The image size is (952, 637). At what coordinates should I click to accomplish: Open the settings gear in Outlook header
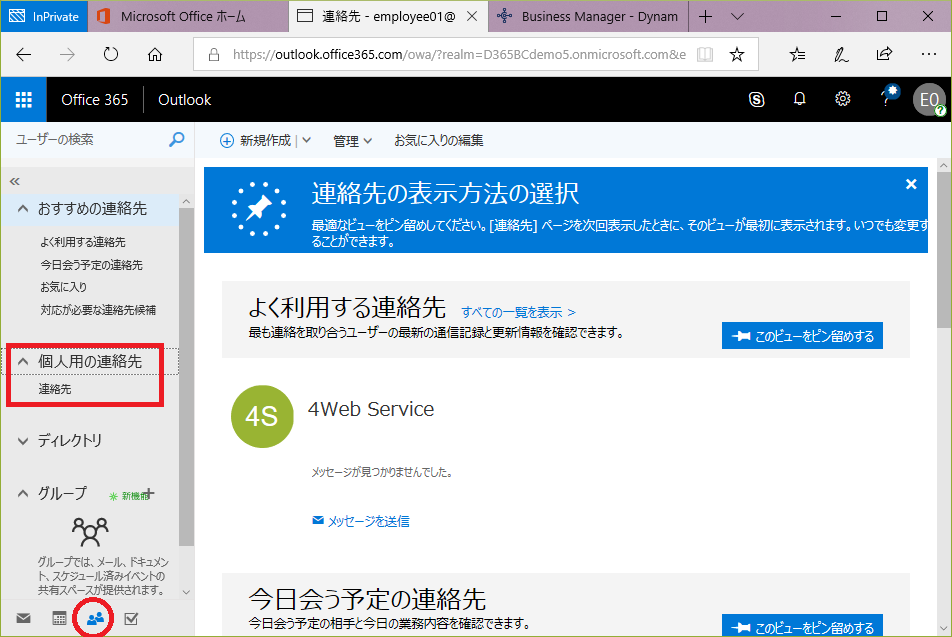pos(842,99)
